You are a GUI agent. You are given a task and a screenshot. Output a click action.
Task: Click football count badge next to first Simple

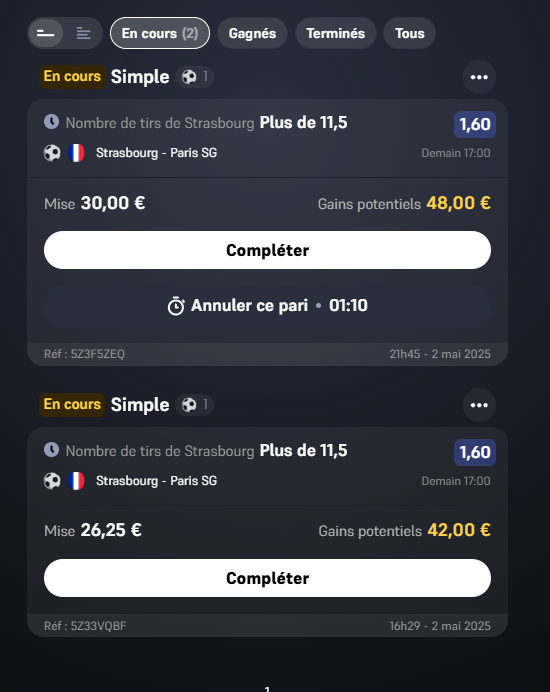tap(195, 77)
